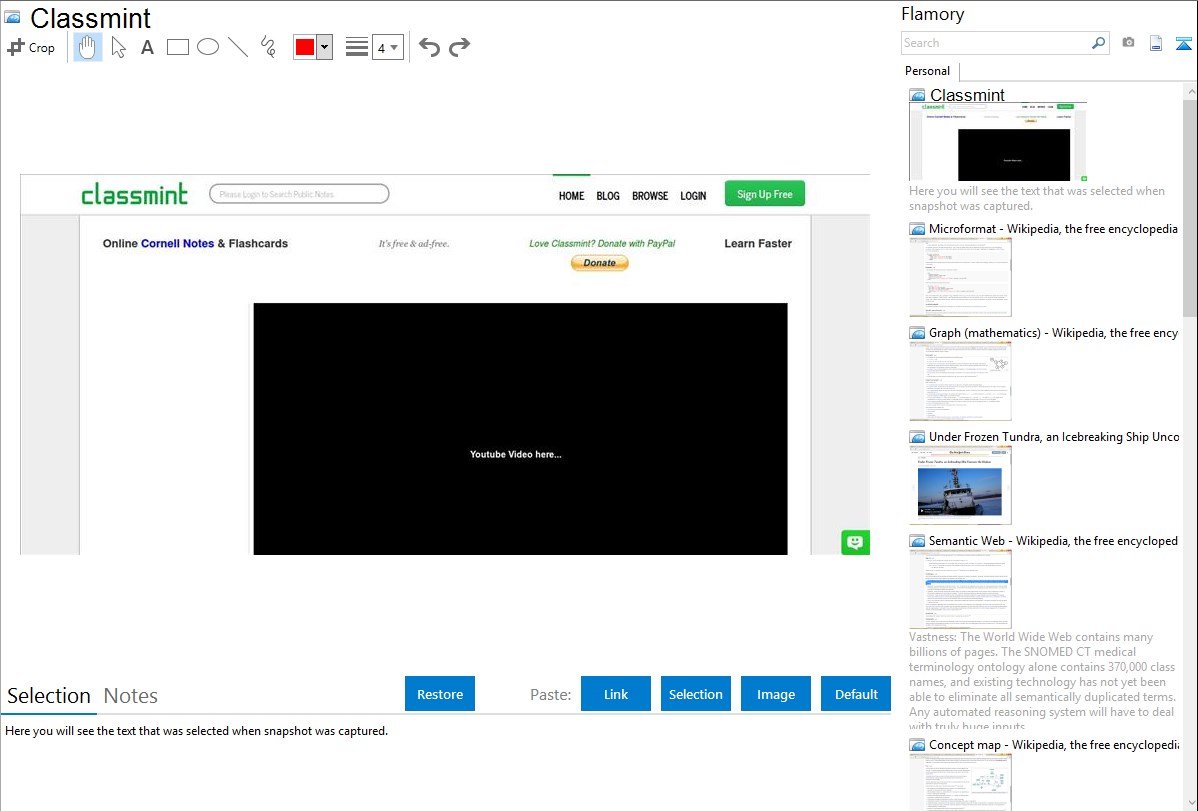Click HOME in the snapshot navigation
Image resolution: width=1198 pixels, height=811 pixels.
(571, 196)
